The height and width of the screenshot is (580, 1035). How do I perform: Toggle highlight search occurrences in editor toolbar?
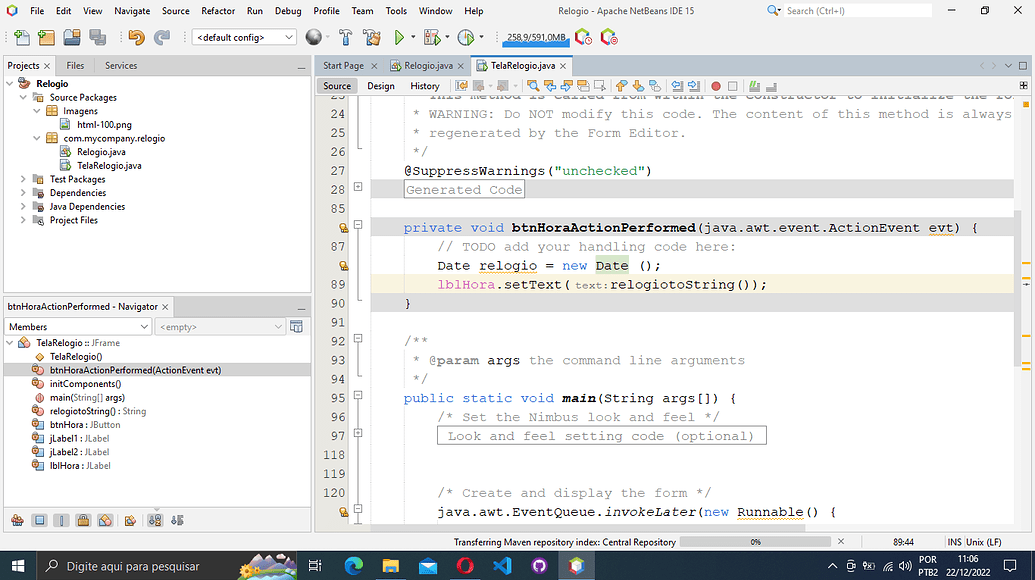(x=534, y=87)
